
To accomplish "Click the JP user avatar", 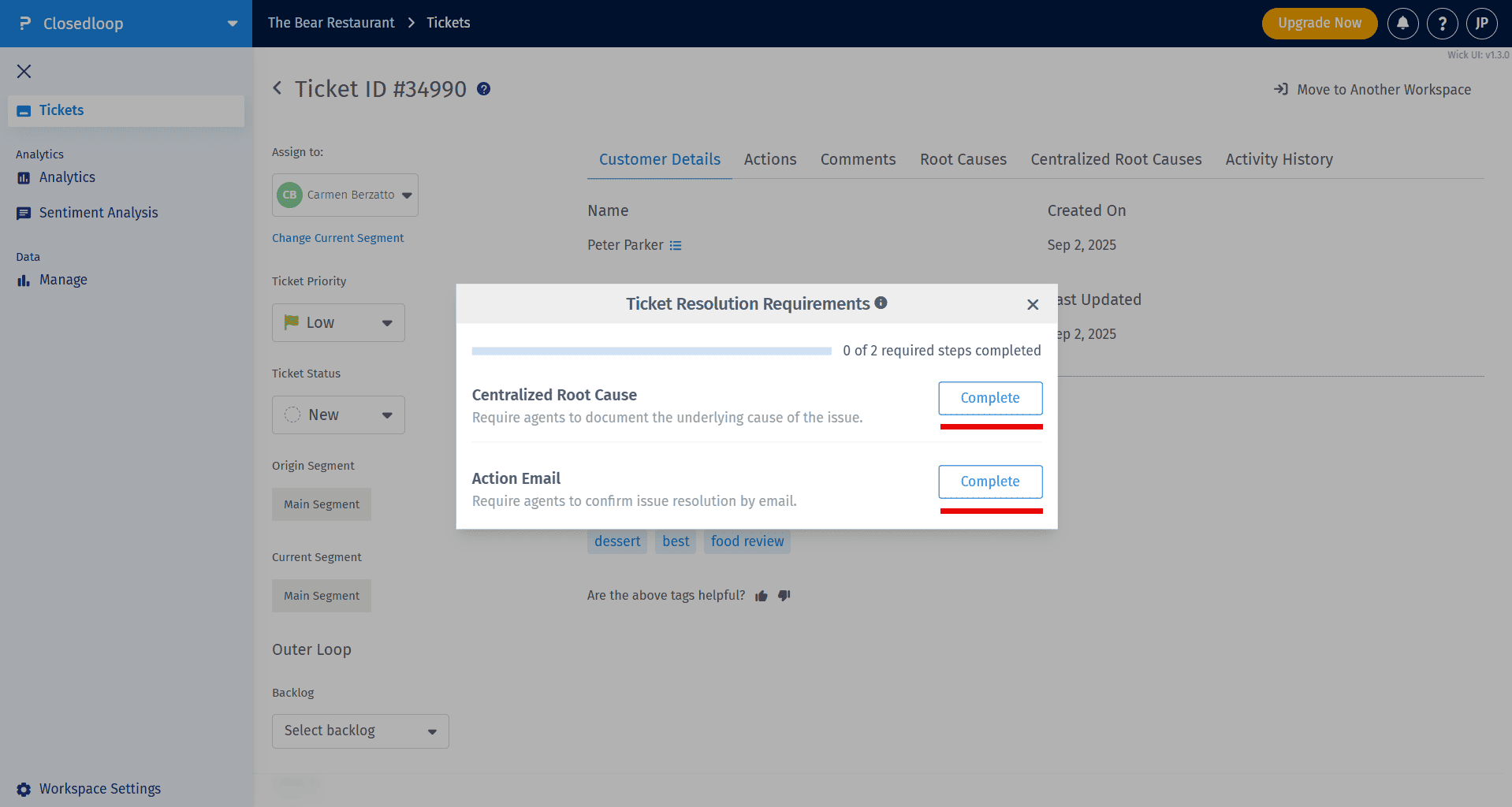I will pyautogui.click(x=1481, y=24).
